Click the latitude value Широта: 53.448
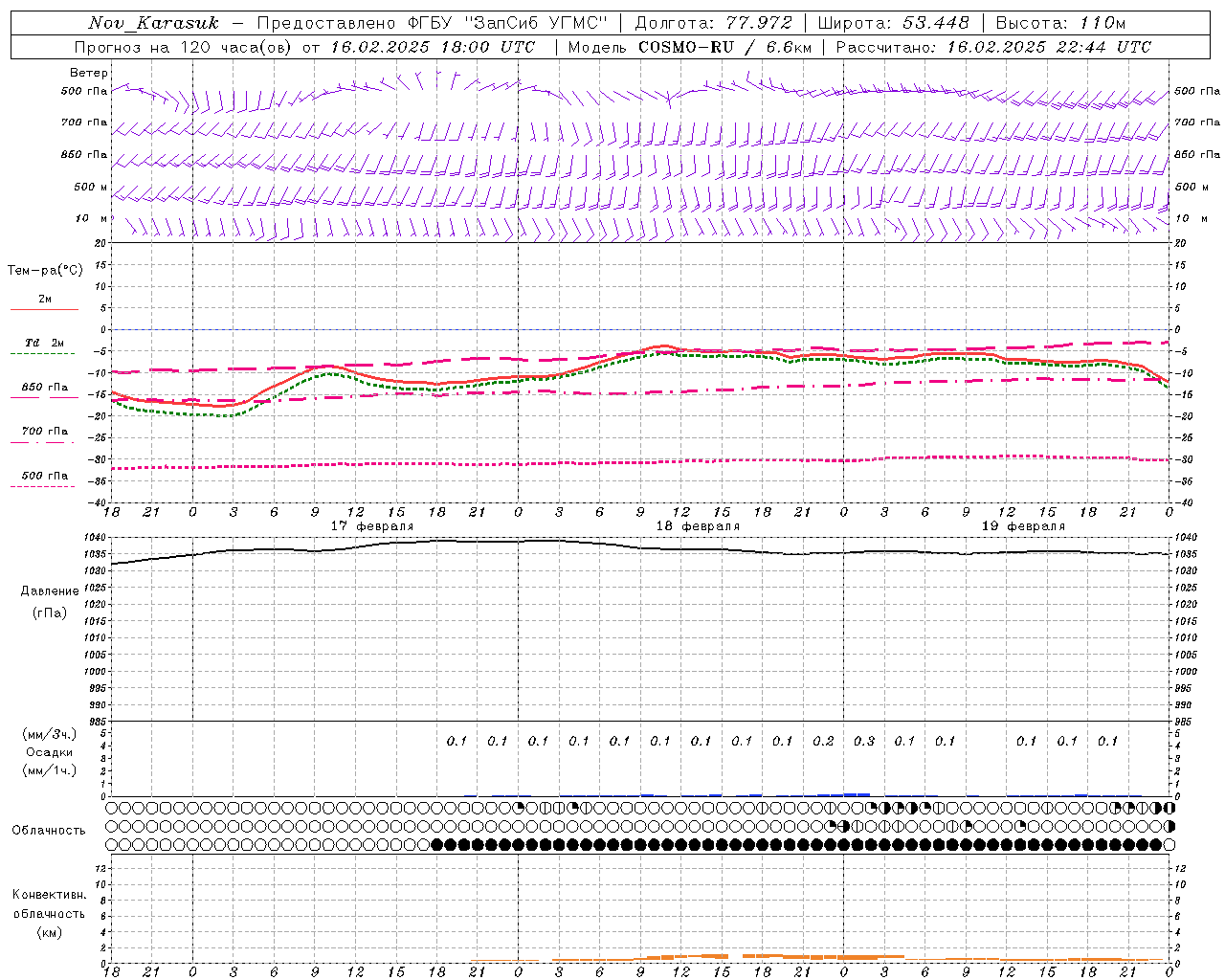 893,23
